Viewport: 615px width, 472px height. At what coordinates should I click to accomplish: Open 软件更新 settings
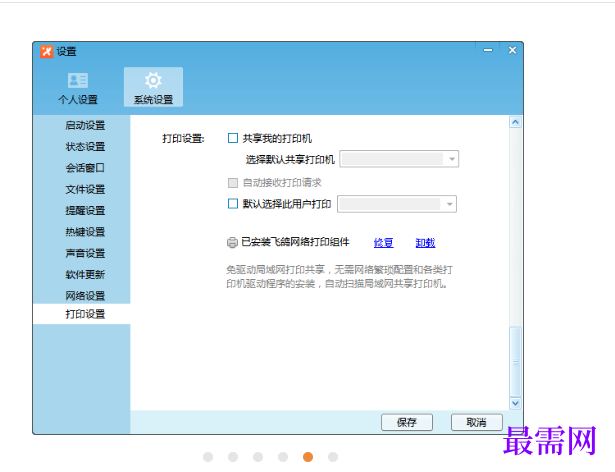(85, 275)
